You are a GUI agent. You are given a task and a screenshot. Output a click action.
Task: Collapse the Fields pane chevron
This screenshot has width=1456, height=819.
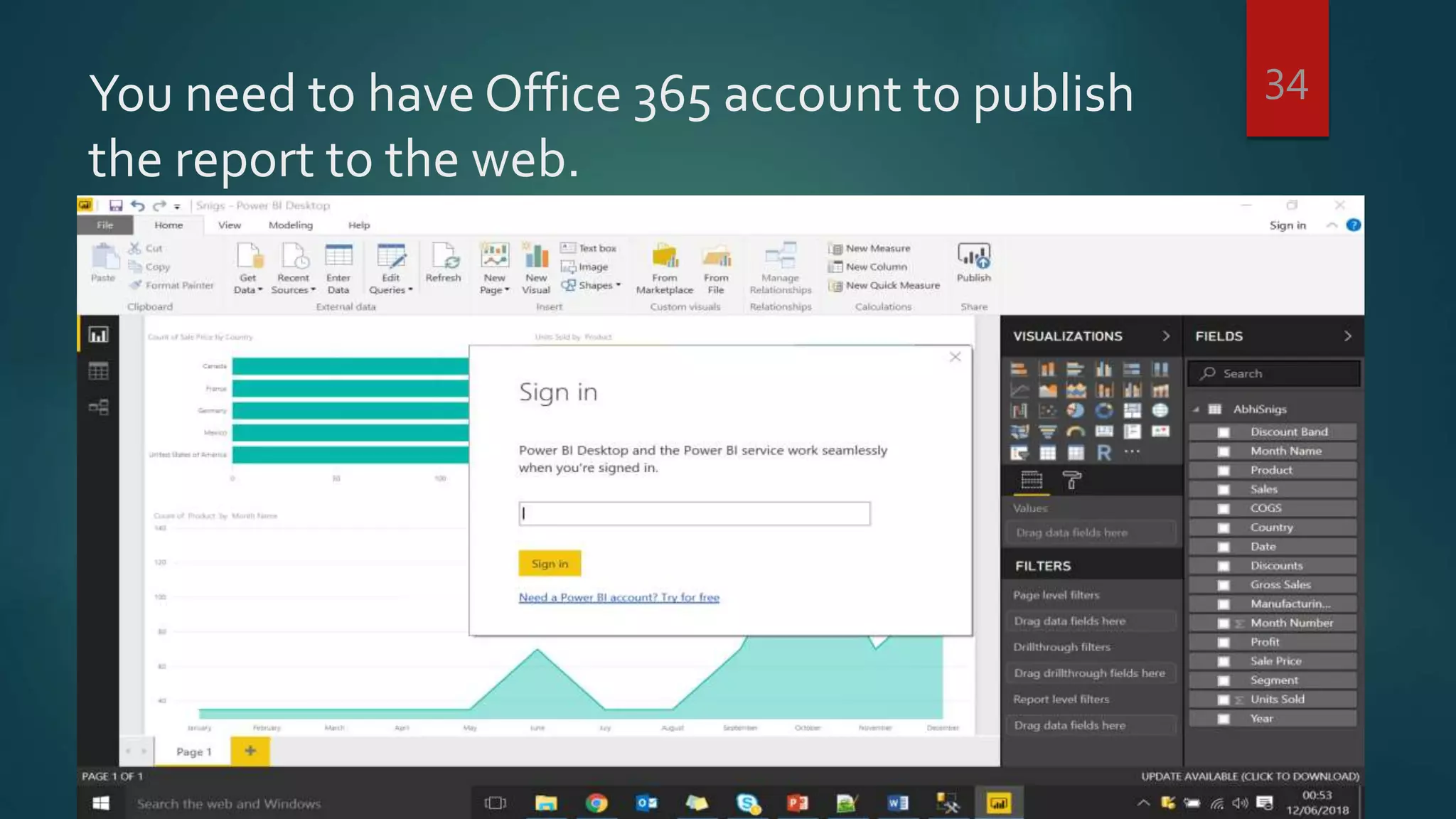1347,336
